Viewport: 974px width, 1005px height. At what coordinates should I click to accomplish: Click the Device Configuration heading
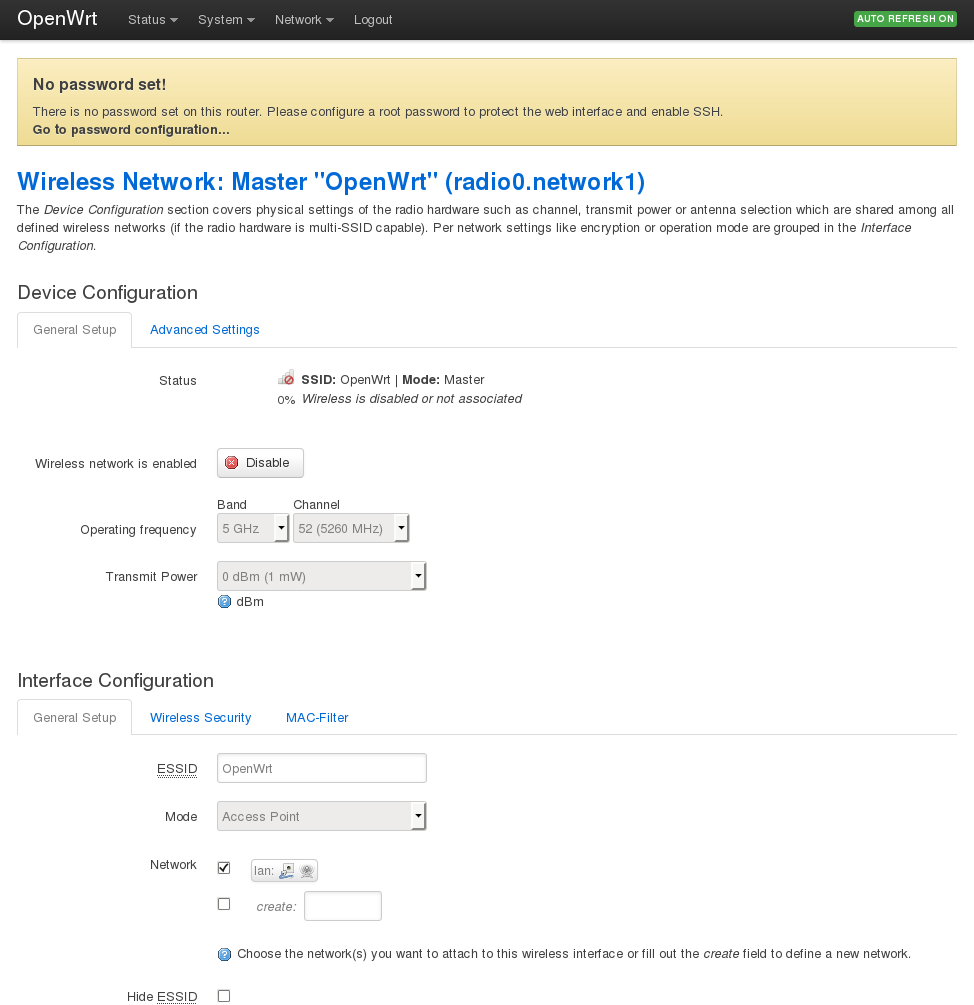[x=108, y=292]
